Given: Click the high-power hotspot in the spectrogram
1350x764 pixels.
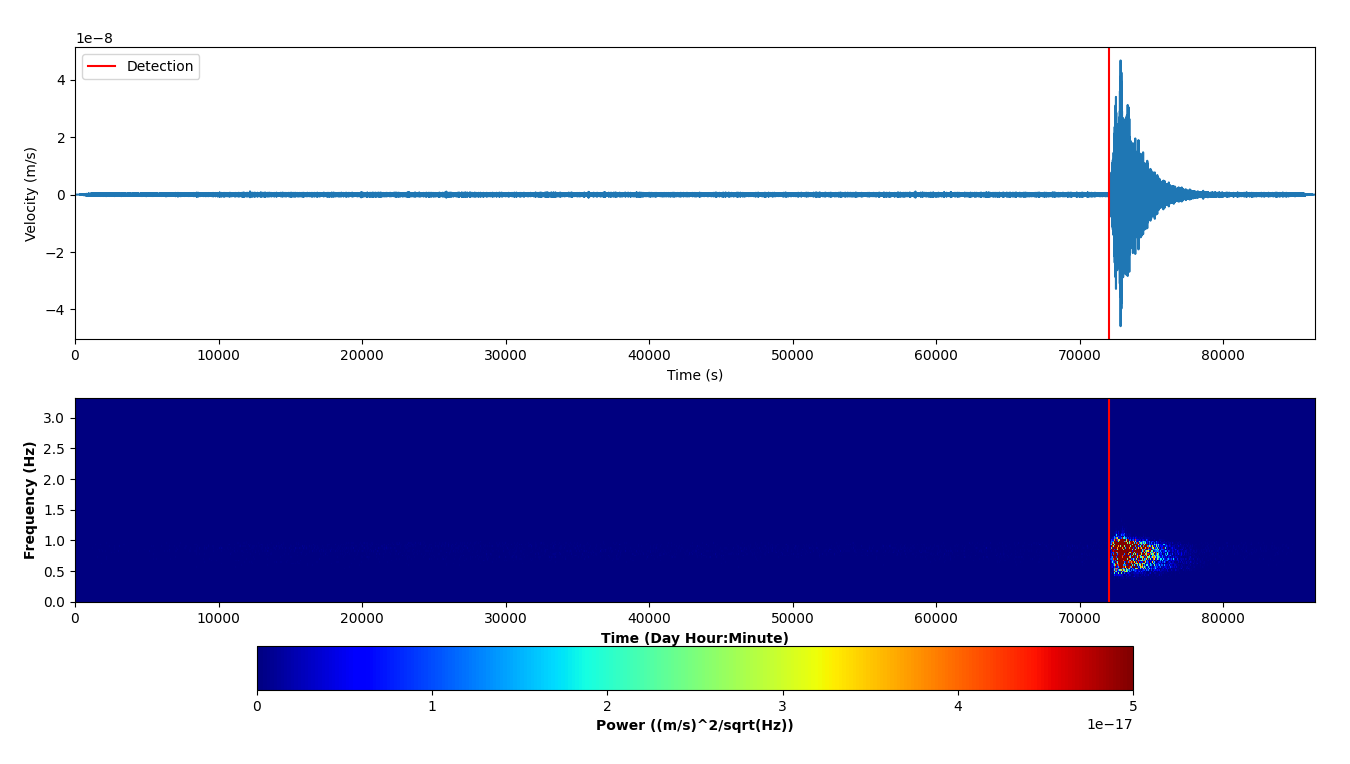Looking at the screenshot, I should (x=1124, y=551).
